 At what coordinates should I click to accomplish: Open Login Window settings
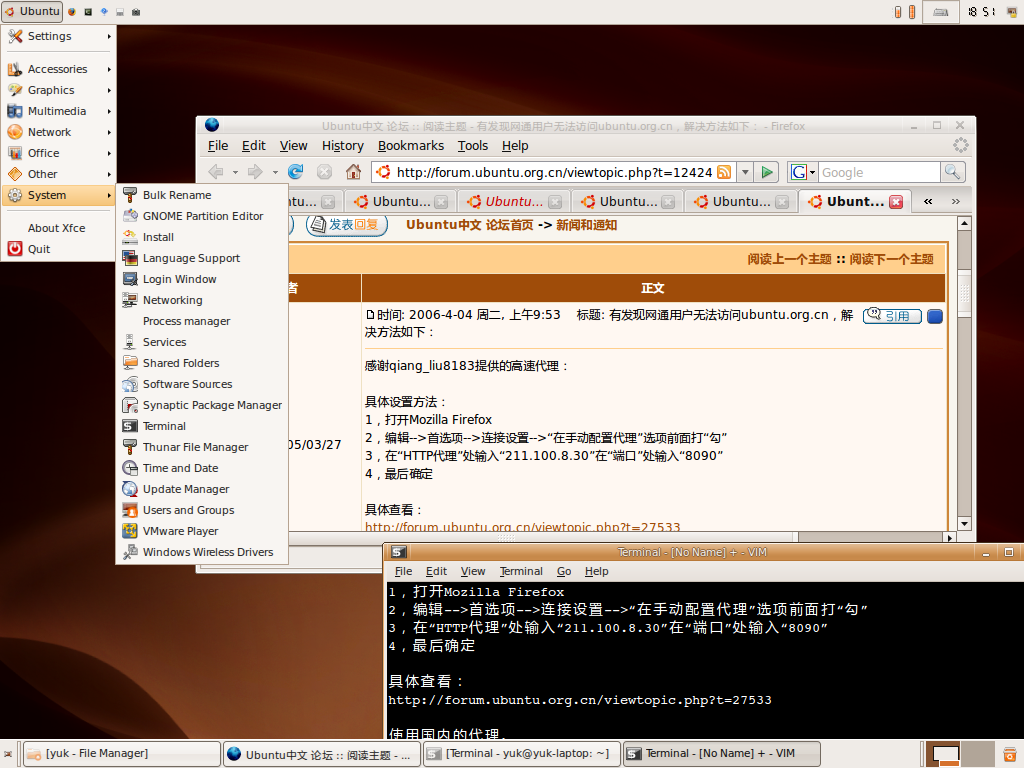click(202, 279)
